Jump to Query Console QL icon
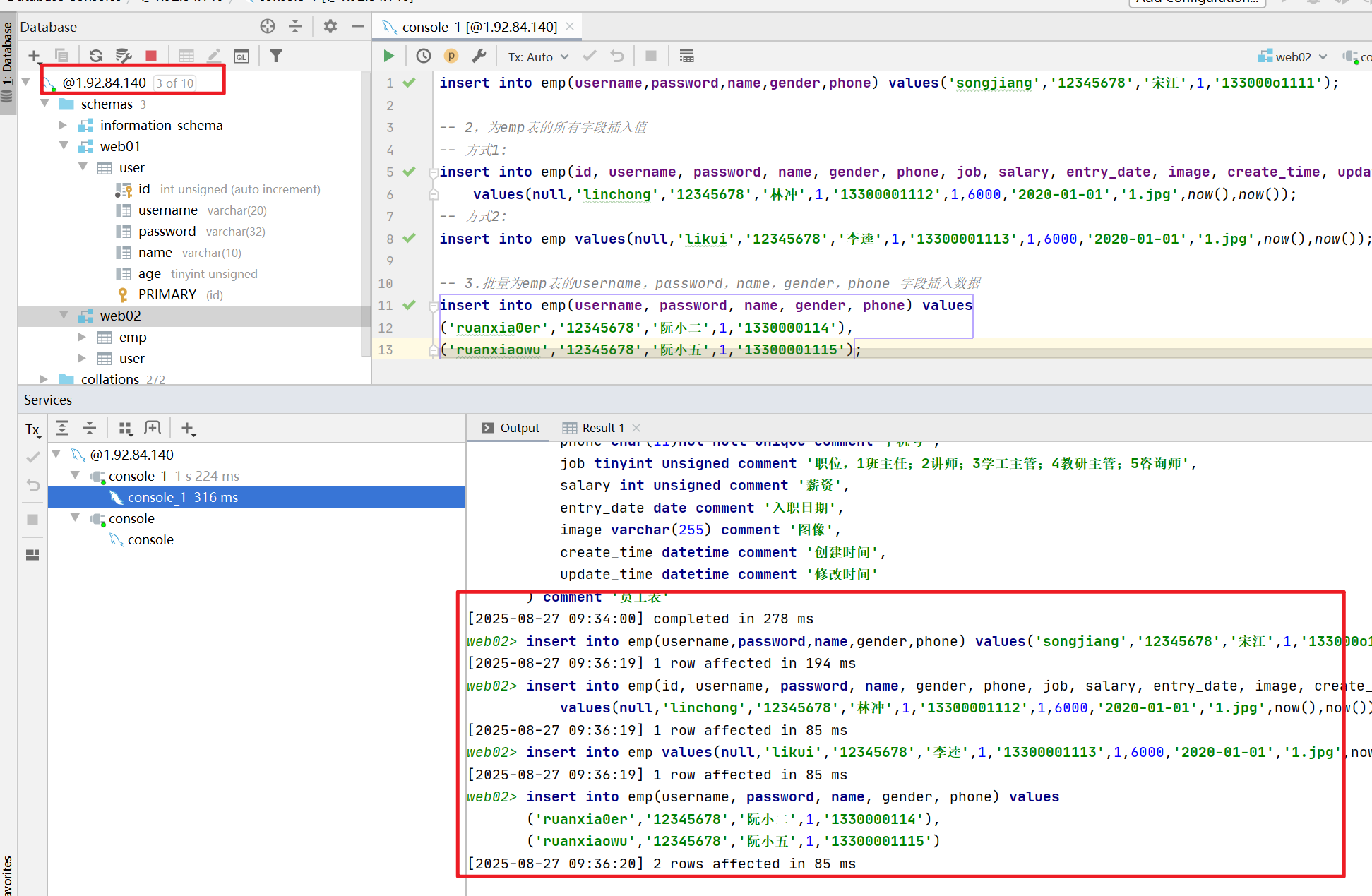 241,56
